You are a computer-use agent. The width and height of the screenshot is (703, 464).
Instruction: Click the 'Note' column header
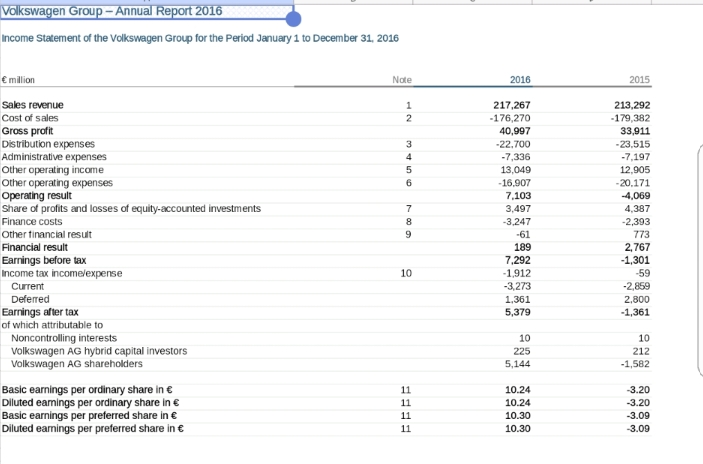(x=402, y=80)
